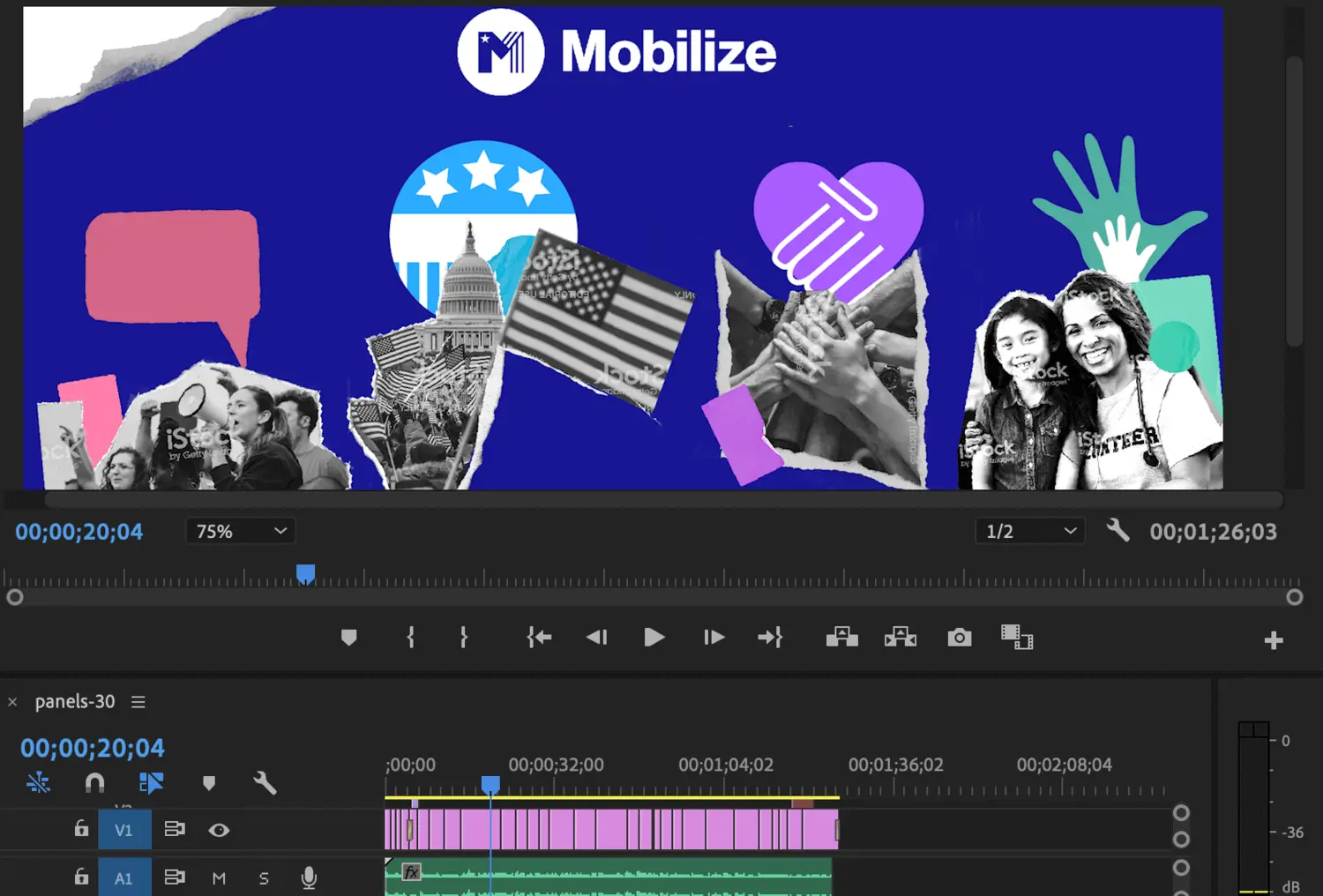The height and width of the screenshot is (896, 1323).
Task: Play the sequence in the monitor
Action: tap(654, 637)
